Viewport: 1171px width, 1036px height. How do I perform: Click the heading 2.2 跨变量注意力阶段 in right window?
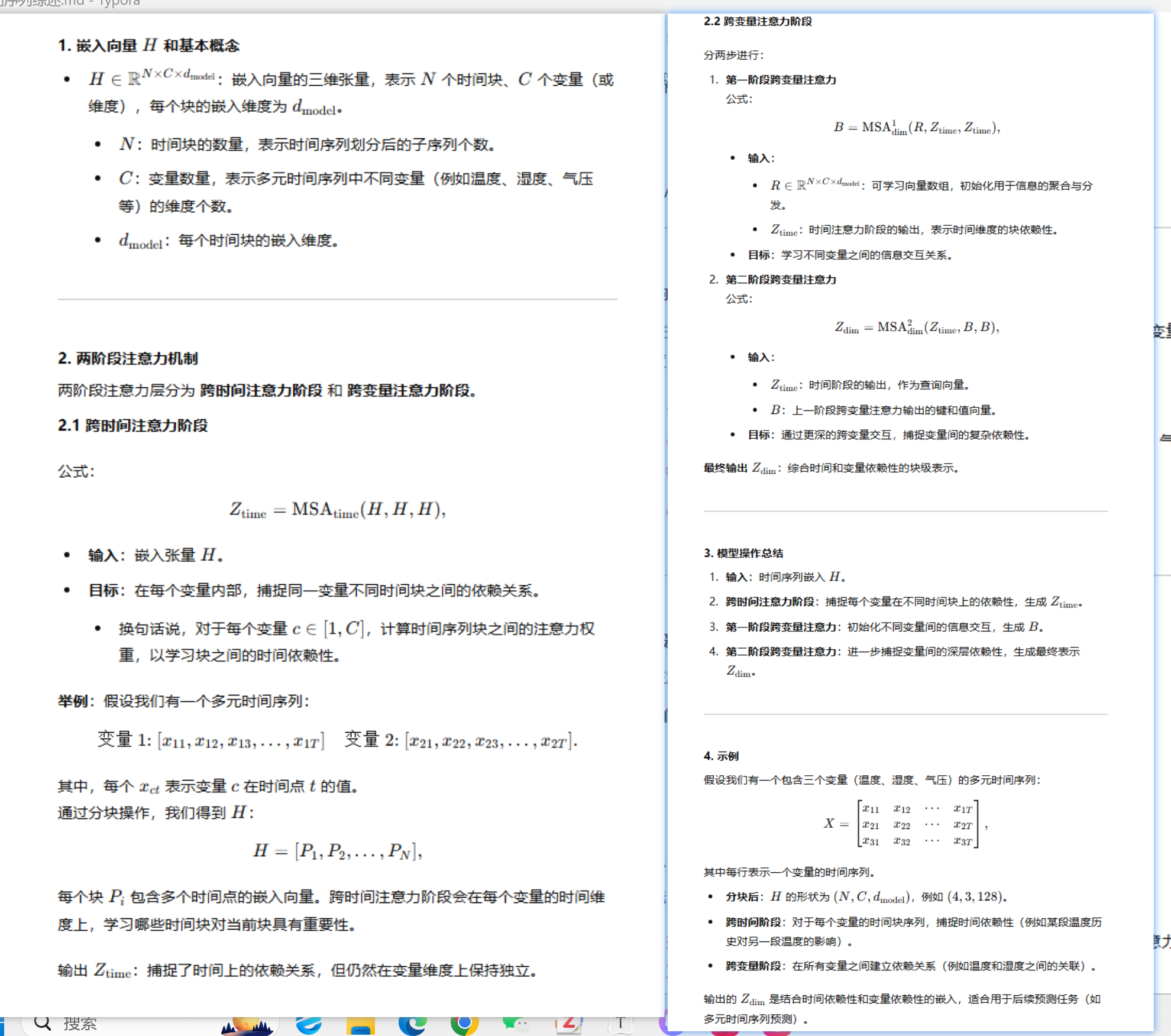[758, 22]
